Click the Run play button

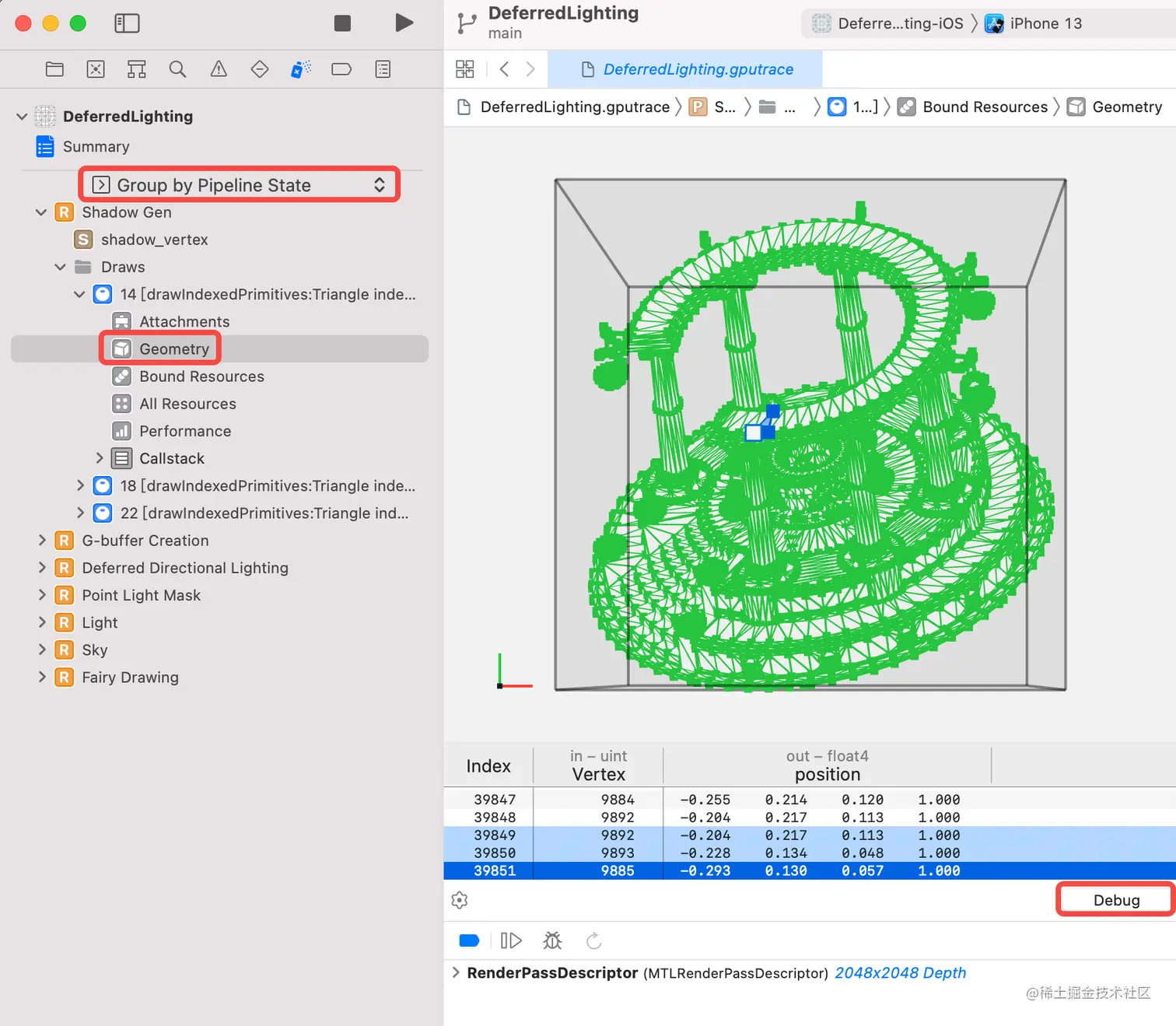tap(404, 23)
